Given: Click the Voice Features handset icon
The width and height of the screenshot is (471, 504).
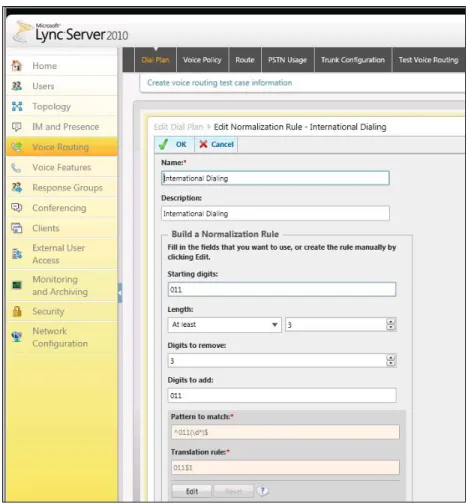Looking at the screenshot, I should pyautogui.click(x=16, y=167).
